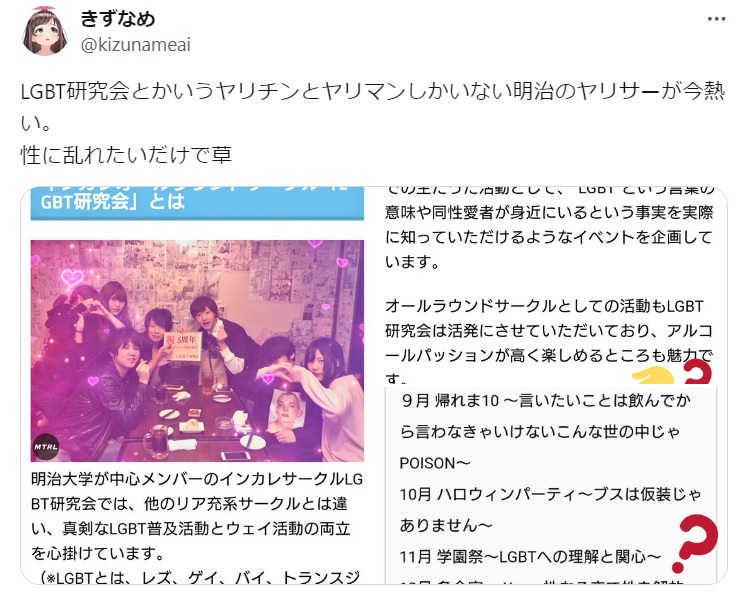
Task: Click the glowing neon heart on photo
Action: (72, 278)
